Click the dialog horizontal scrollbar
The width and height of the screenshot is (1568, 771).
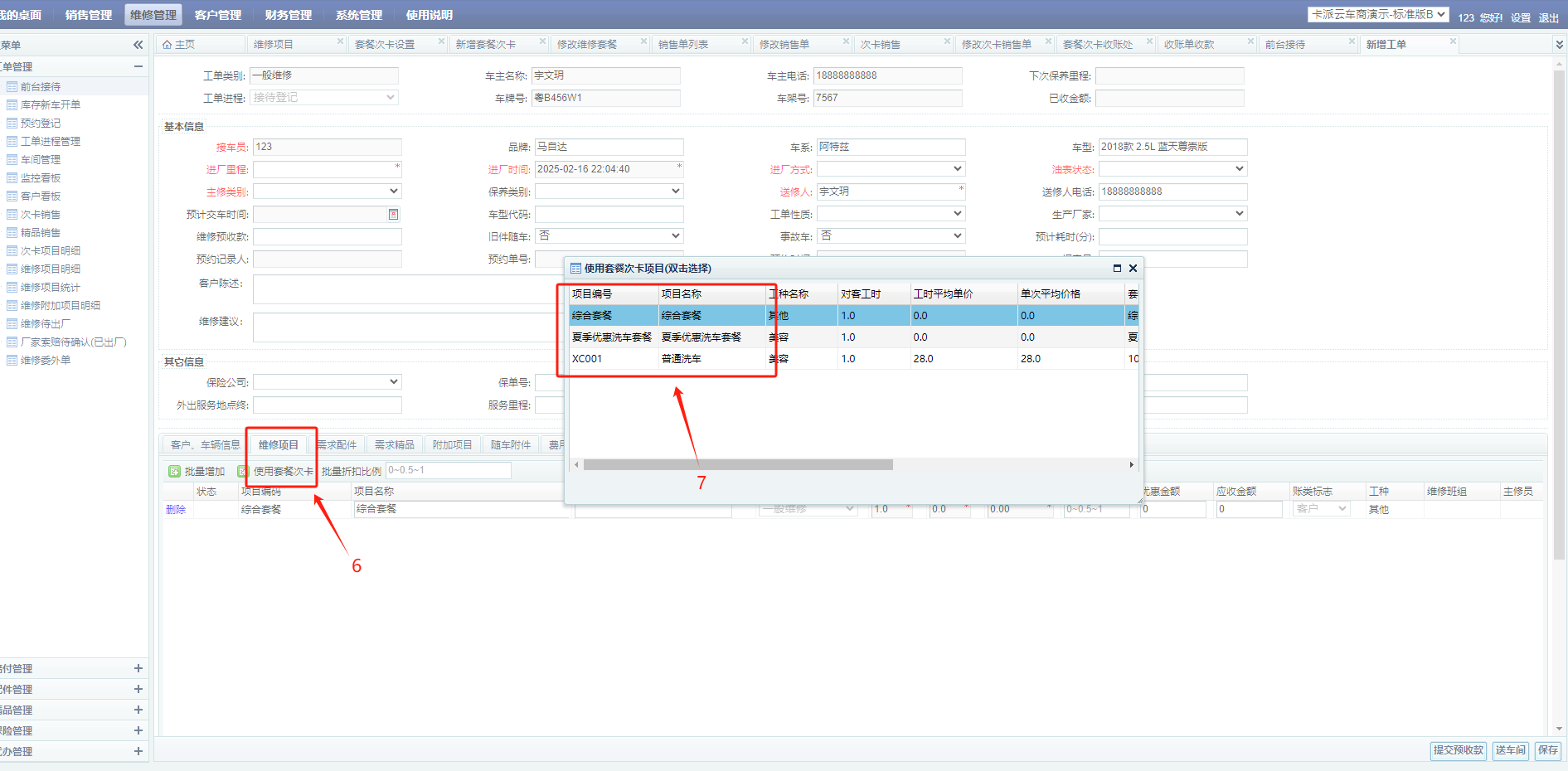click(x=738, y=465)
